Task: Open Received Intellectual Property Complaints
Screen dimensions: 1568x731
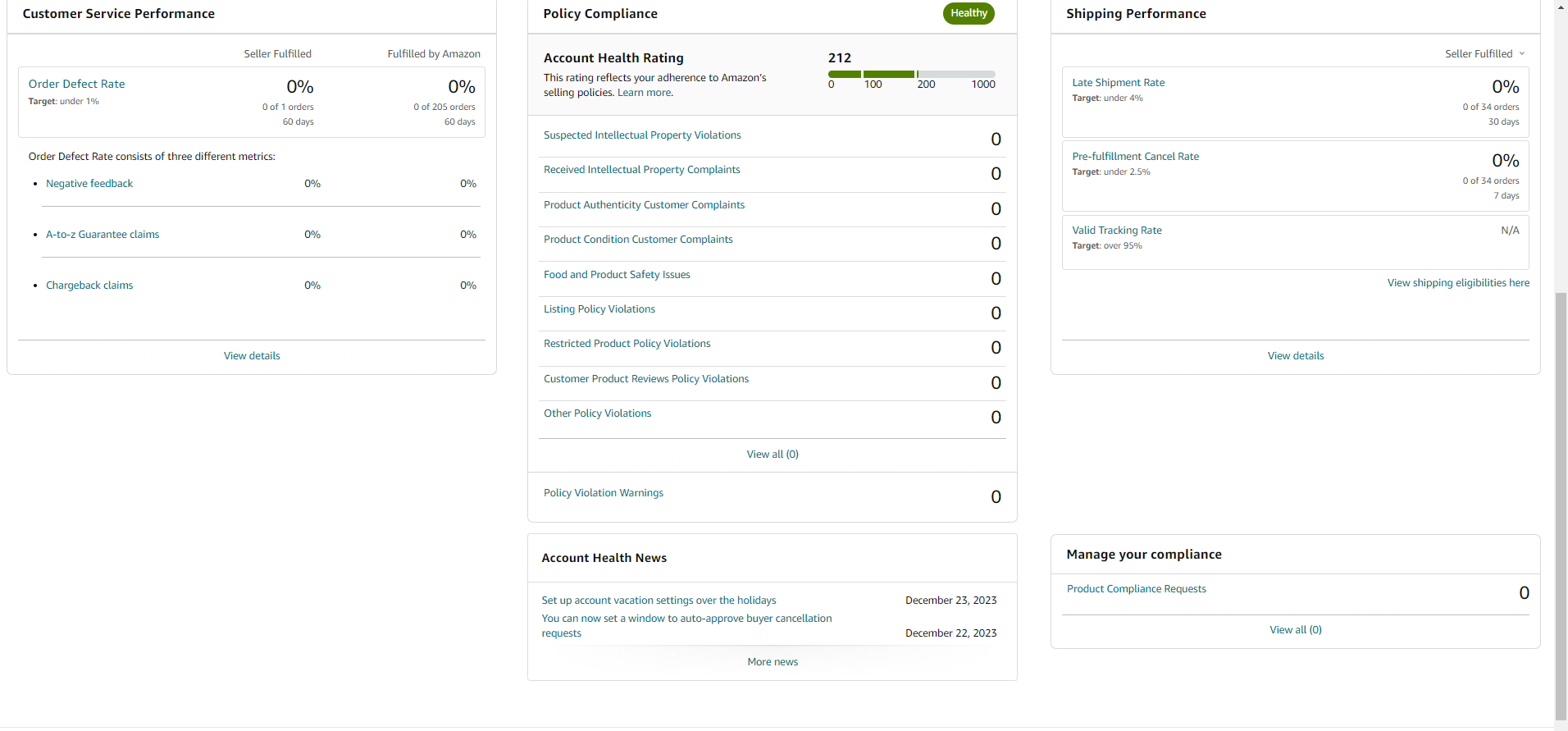Action: click(x=642, y=170)
